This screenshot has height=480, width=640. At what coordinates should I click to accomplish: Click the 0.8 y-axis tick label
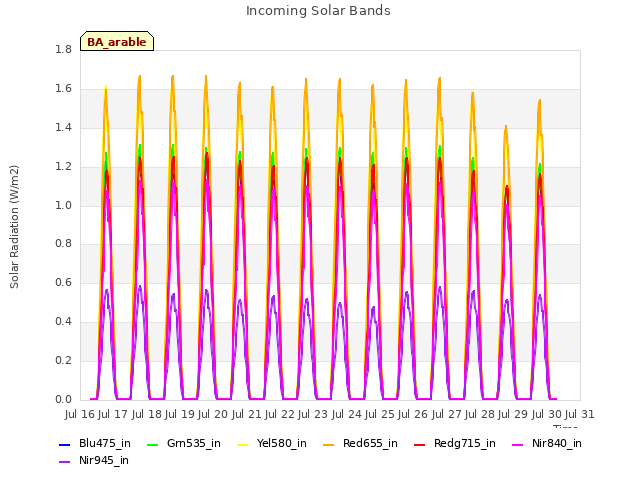click(63, 244)
